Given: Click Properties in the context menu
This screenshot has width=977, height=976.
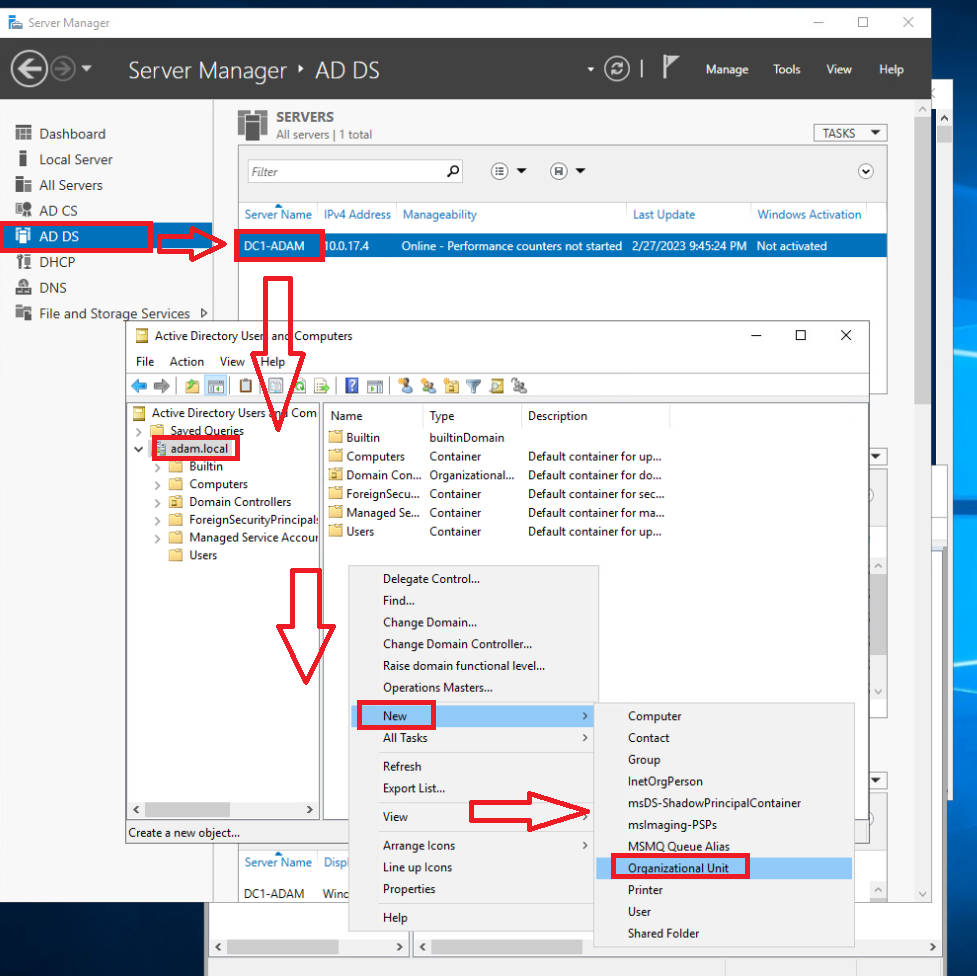Looking at the screenshot, I should (409, 889).
